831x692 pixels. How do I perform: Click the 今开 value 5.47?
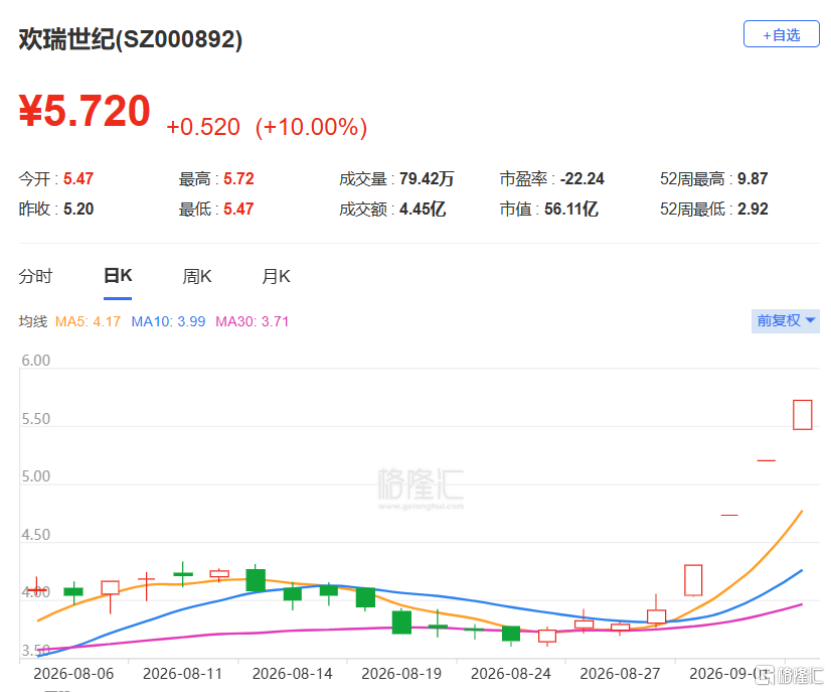coord(78,179)
